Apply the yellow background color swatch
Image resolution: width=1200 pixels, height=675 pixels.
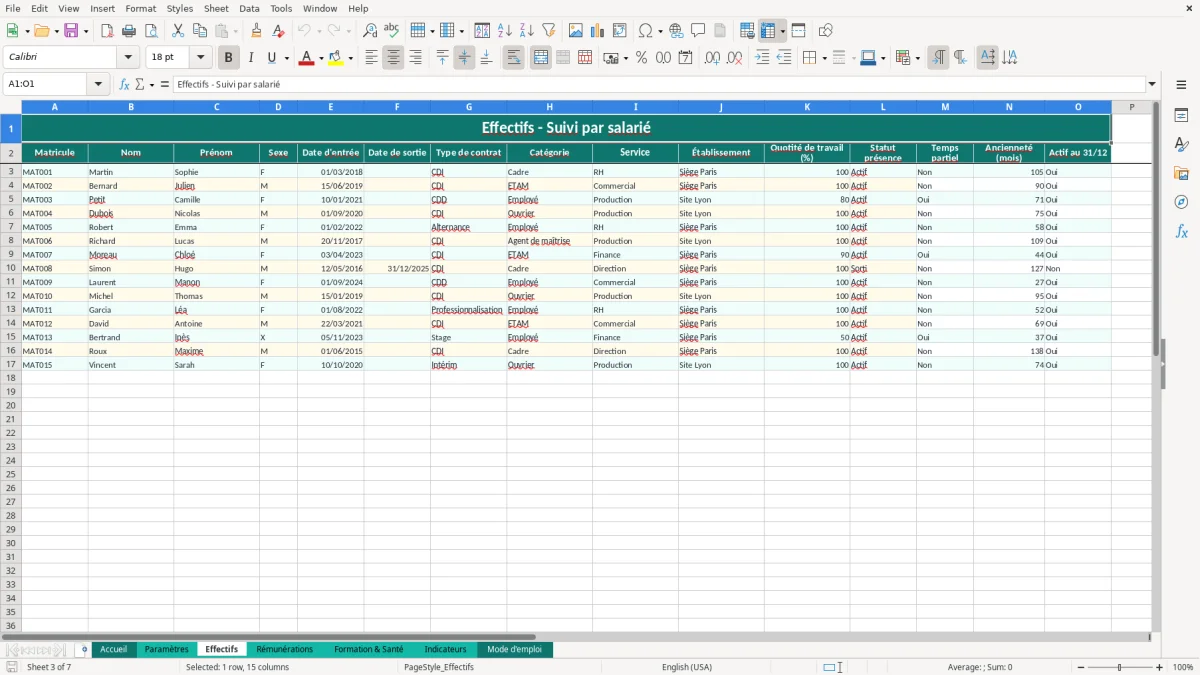point(336,58)
